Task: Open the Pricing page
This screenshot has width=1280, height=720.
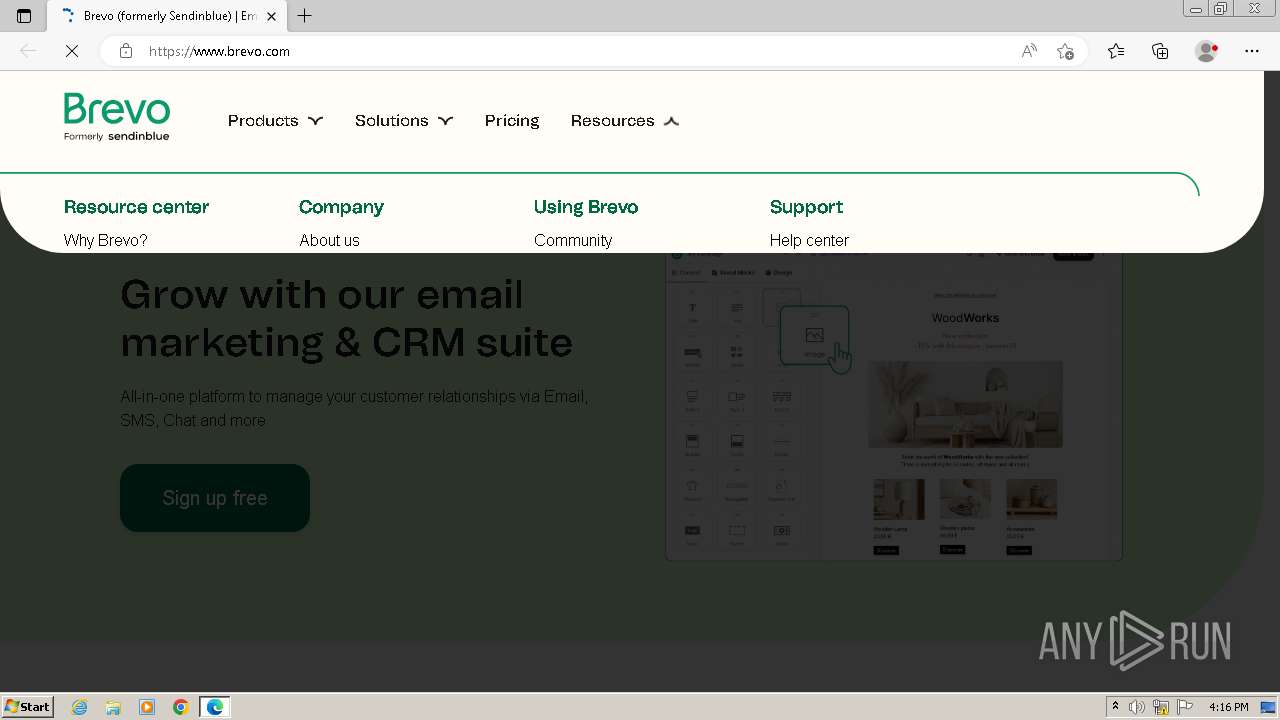Action: [x=512, y=121]
